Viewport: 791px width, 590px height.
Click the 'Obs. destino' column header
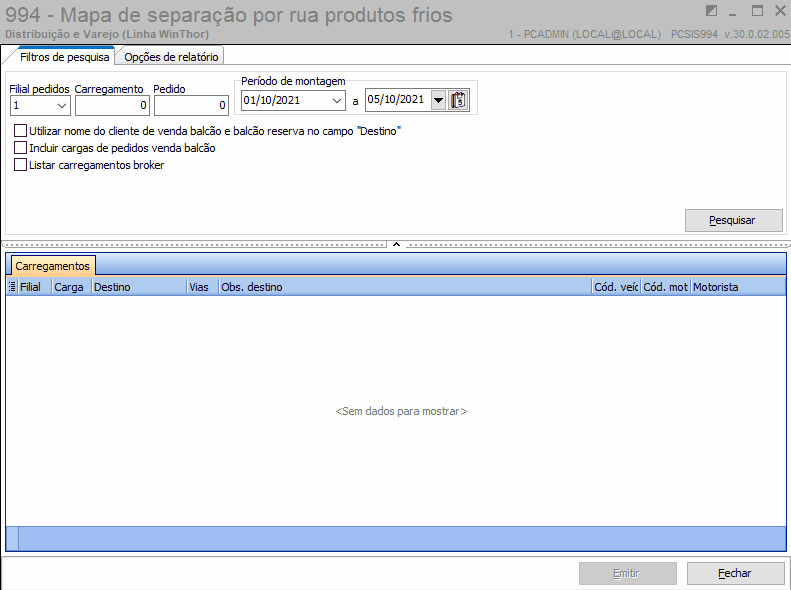pyautogui.click(x=405, y=287)
